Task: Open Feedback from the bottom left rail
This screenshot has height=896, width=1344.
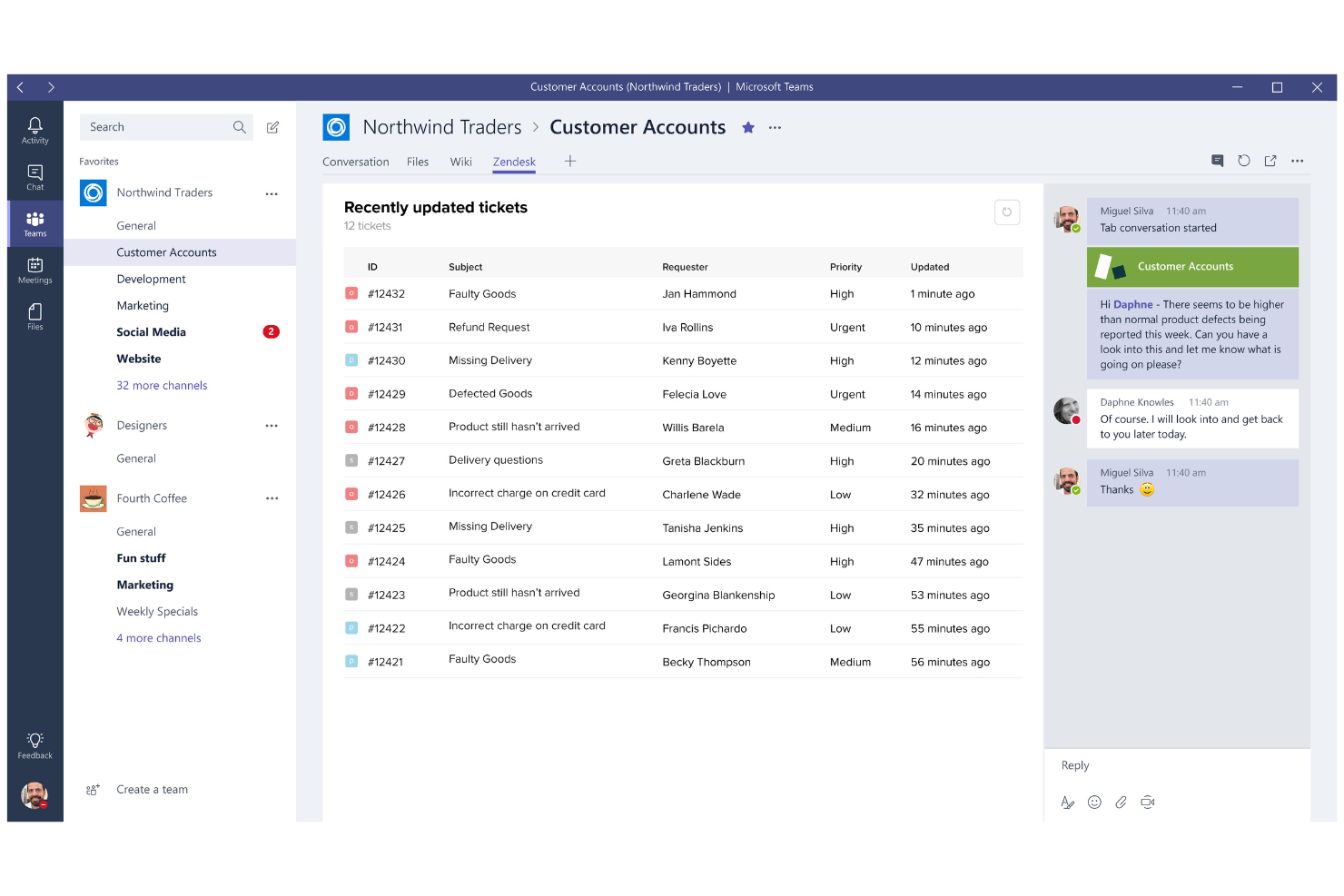Action: [35, 744]
